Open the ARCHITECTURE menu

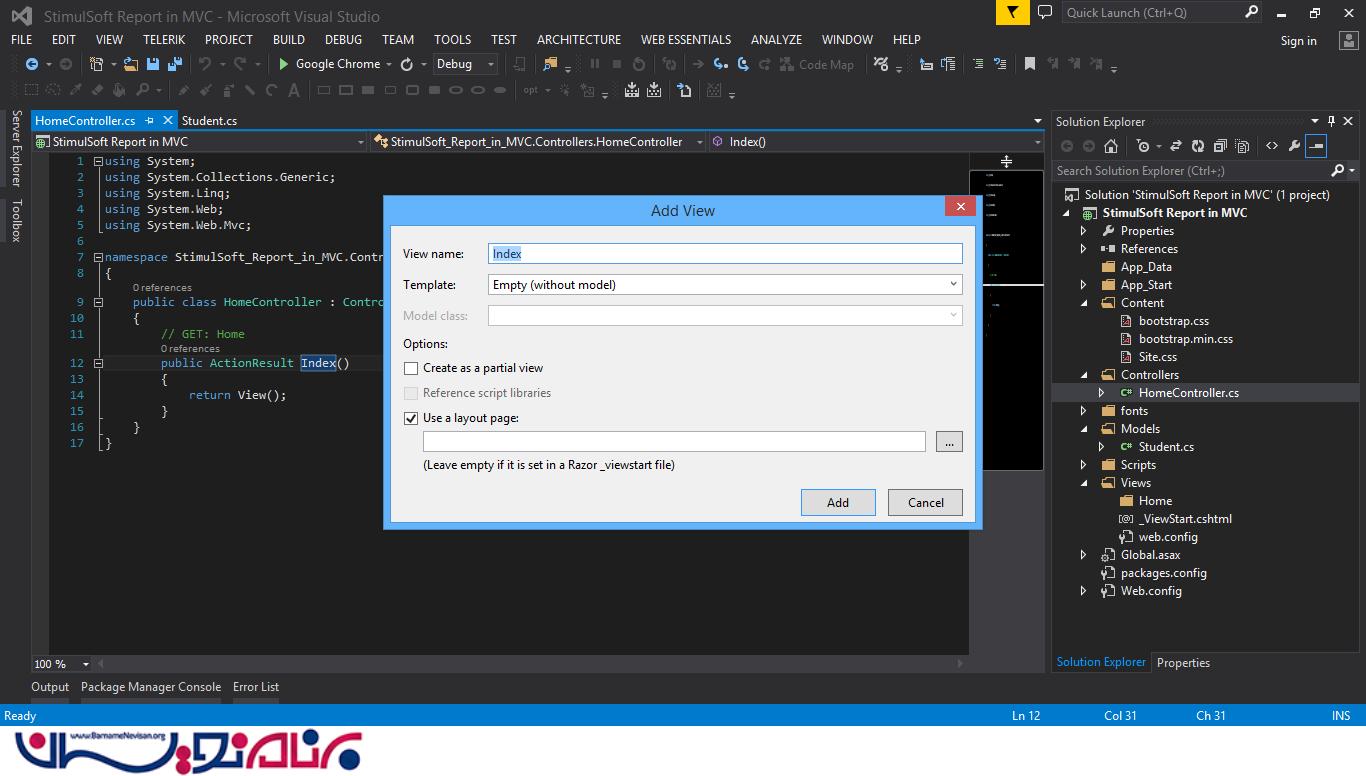(x=578, y=39)
